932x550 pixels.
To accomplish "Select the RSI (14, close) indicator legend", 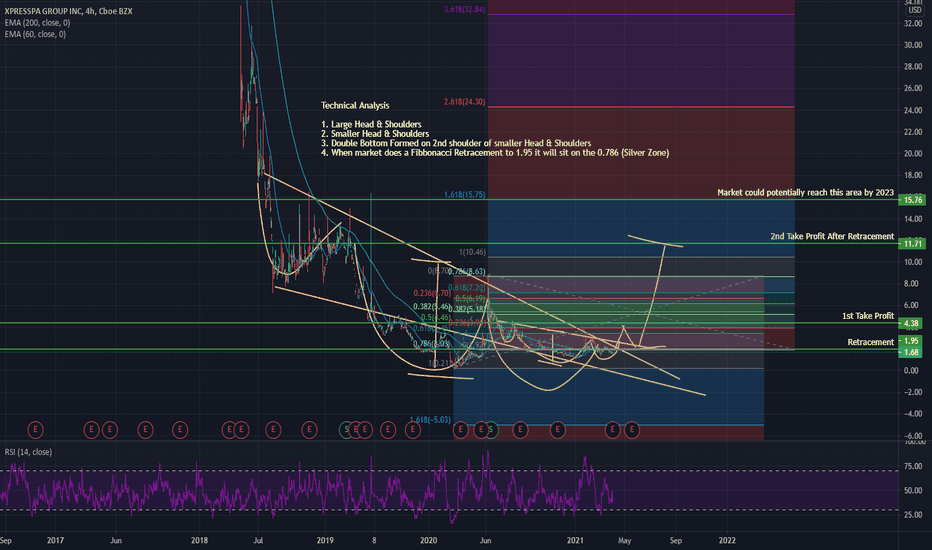I will (x=28, y=452).
